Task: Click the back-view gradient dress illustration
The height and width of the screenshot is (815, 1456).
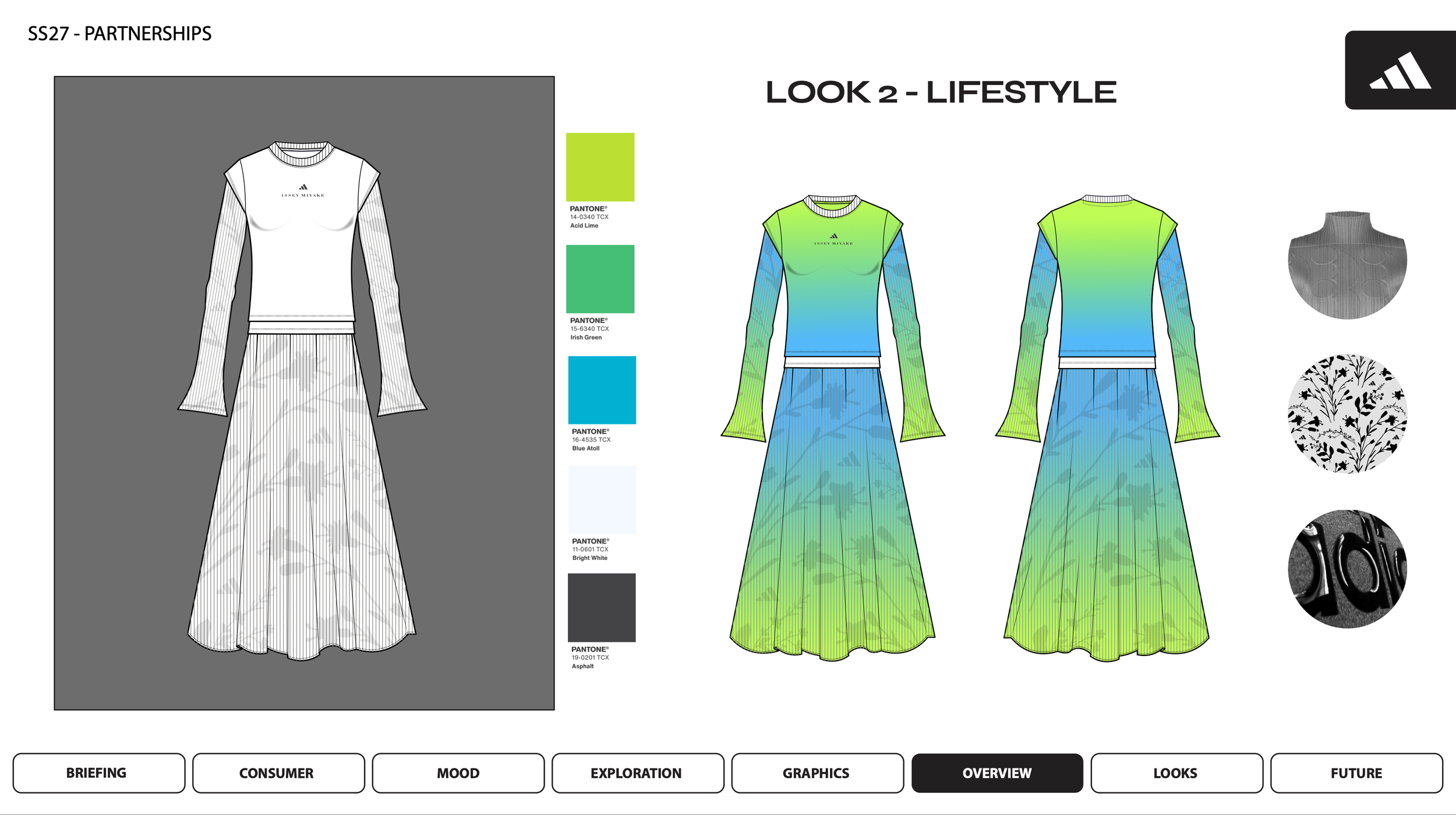Action: [1107, 442]
